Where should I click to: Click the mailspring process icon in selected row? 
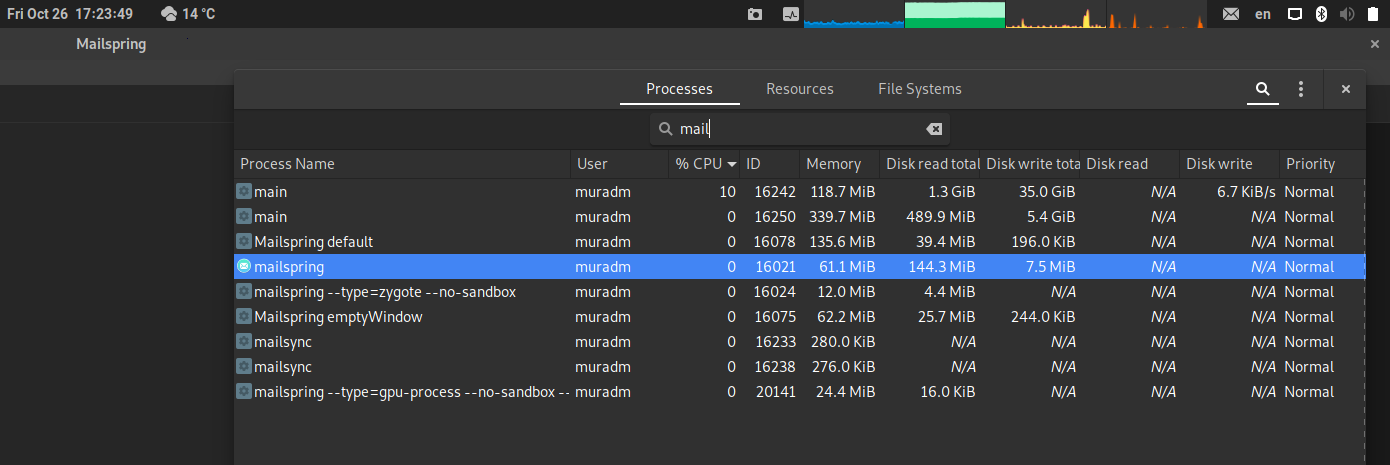[244, 266]
